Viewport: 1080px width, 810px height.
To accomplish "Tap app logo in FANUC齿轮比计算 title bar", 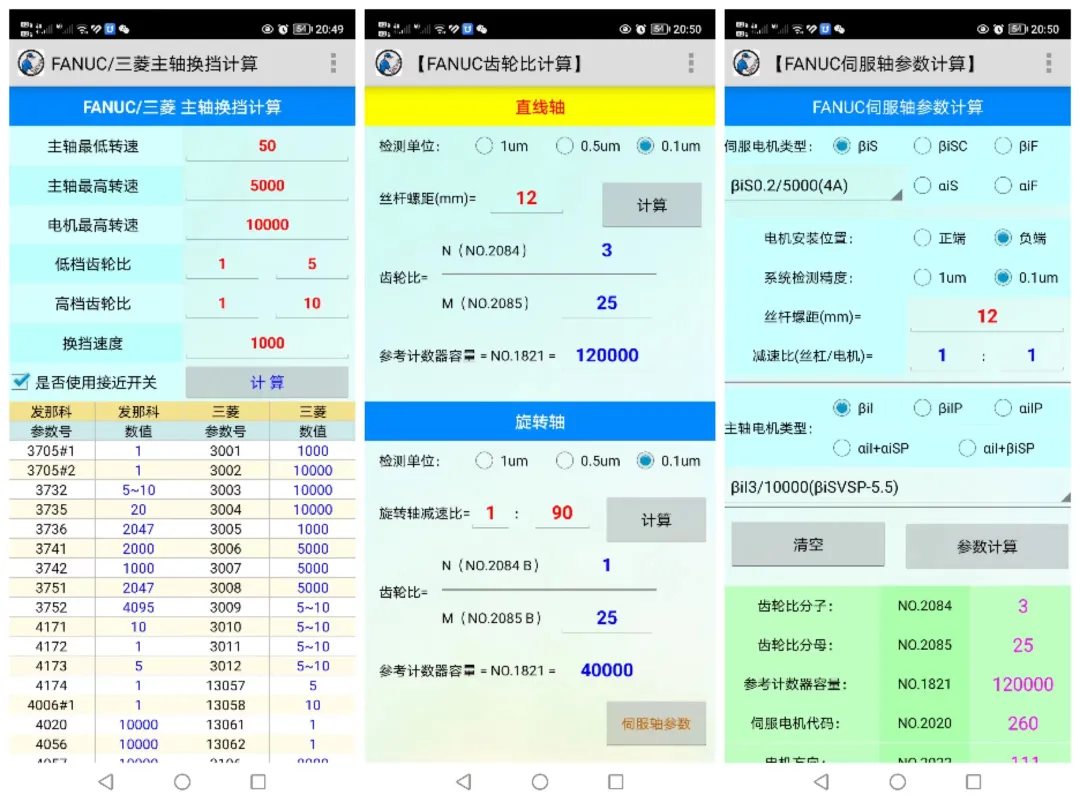I will (388, 63).
